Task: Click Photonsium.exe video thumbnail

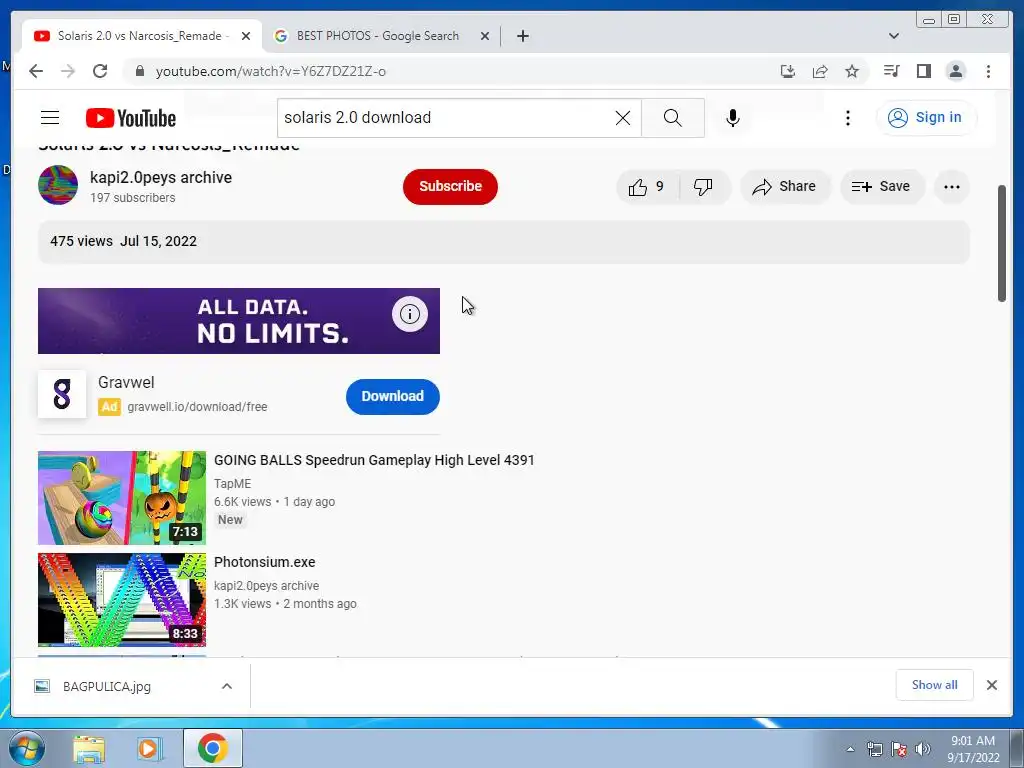Action: (x=122, y=600)
